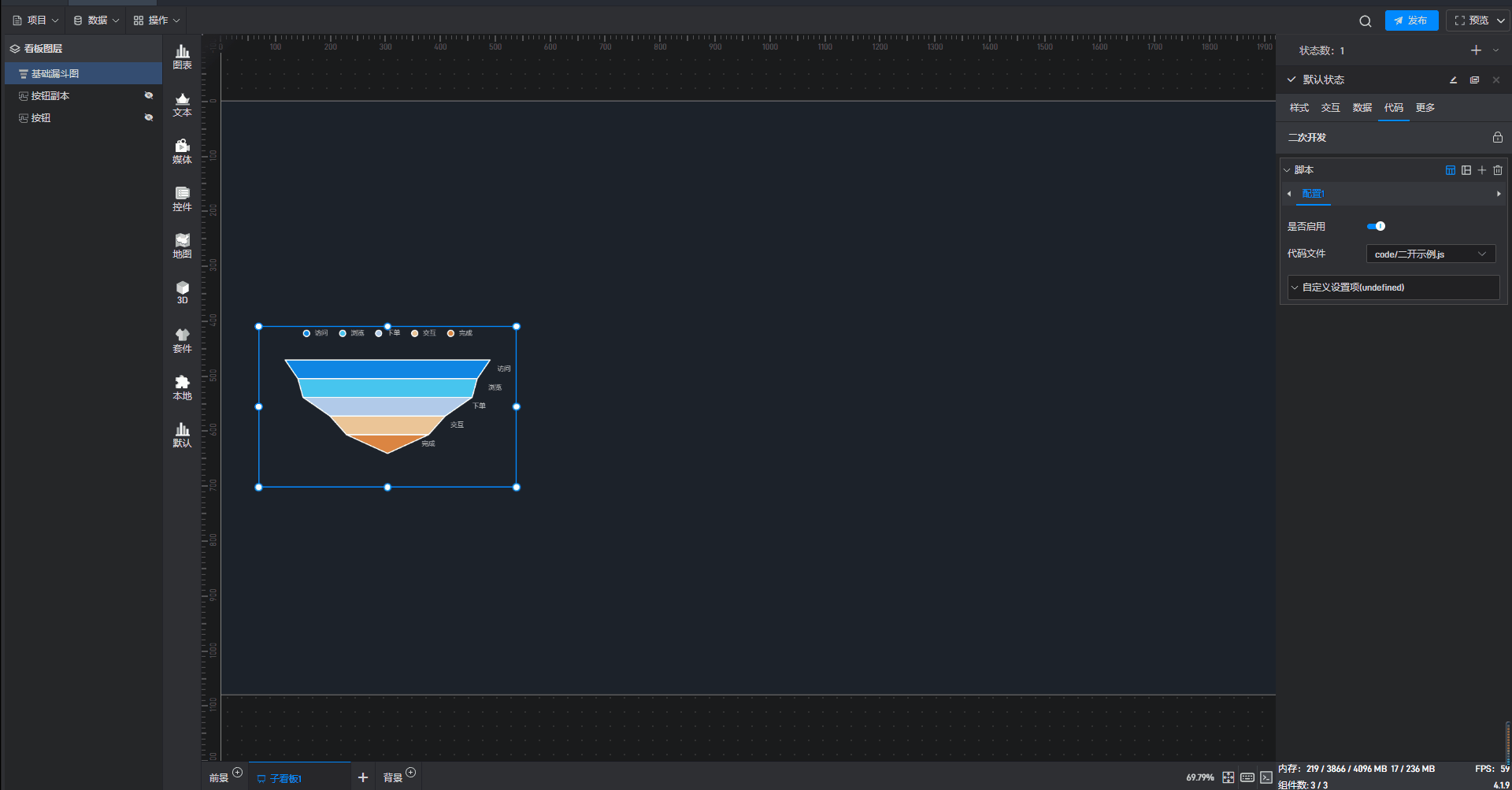
Task: Delete the 默认状态 state with the X icon
Action: coord(1496,80)
